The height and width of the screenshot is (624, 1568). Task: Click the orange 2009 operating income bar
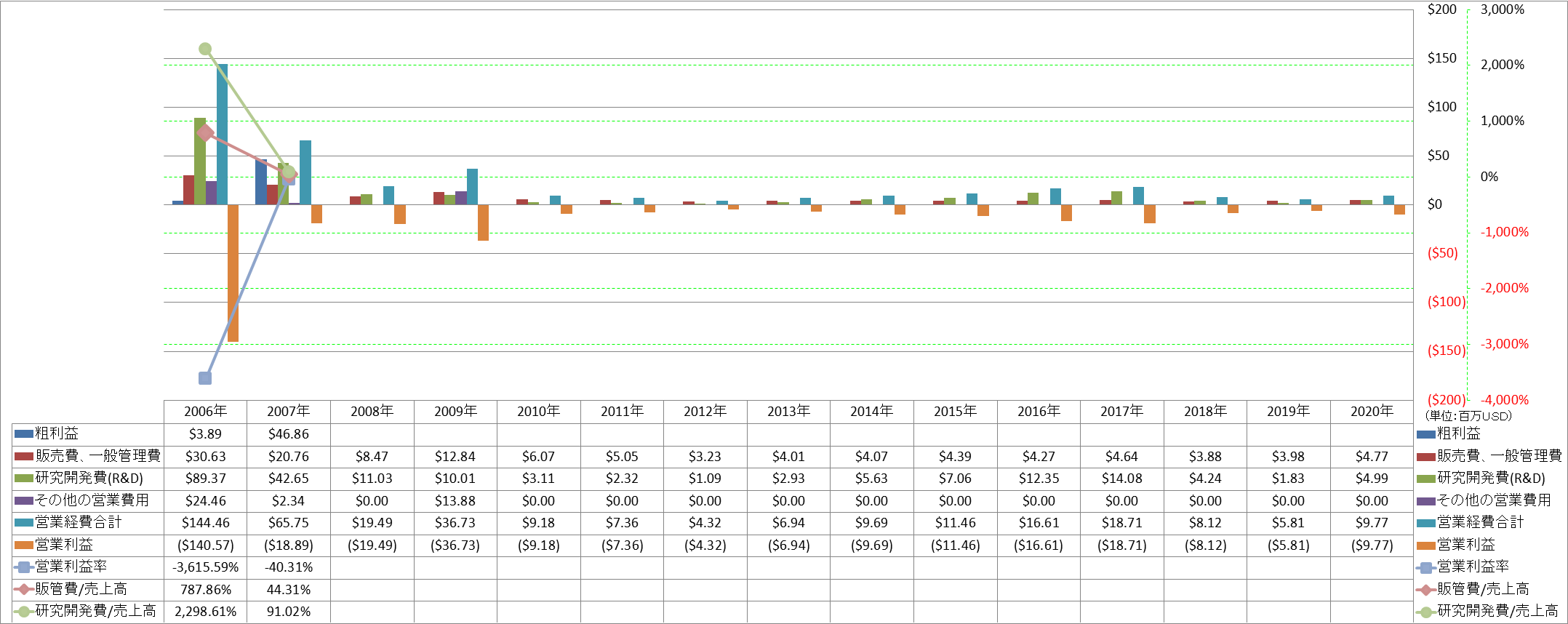pos(483,223)
